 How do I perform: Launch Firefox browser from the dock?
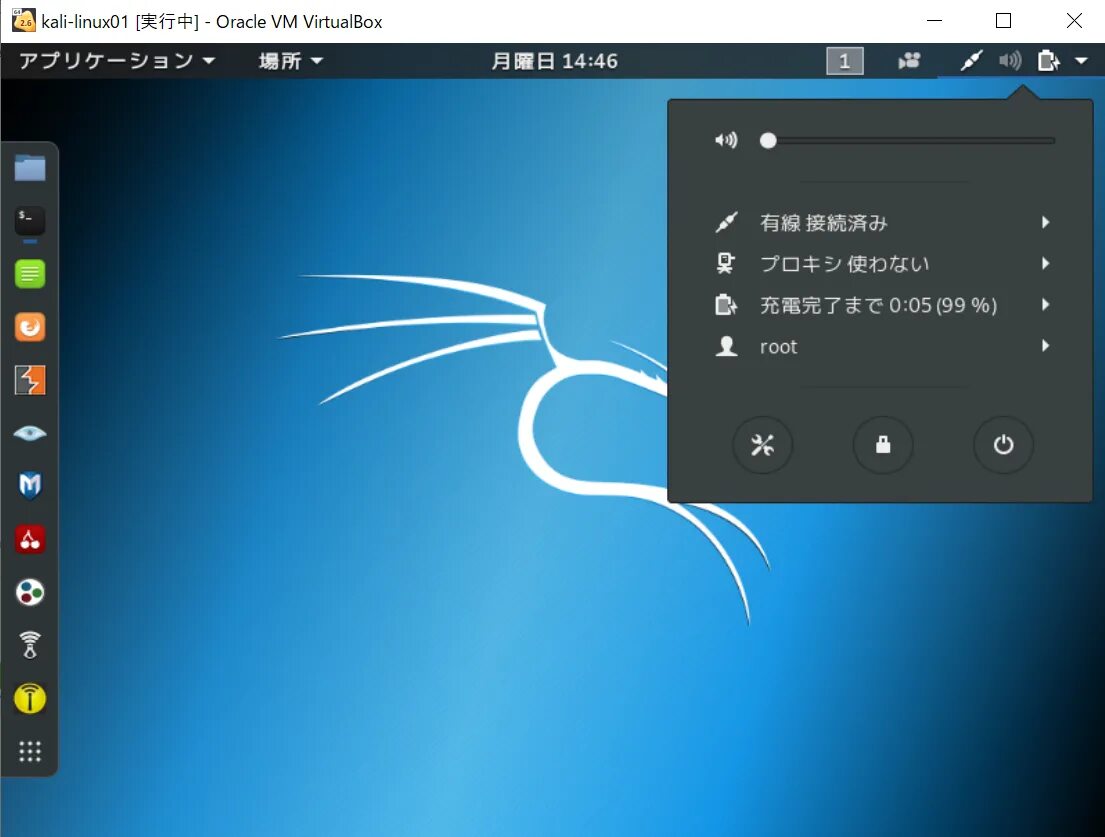coord(30,327)
